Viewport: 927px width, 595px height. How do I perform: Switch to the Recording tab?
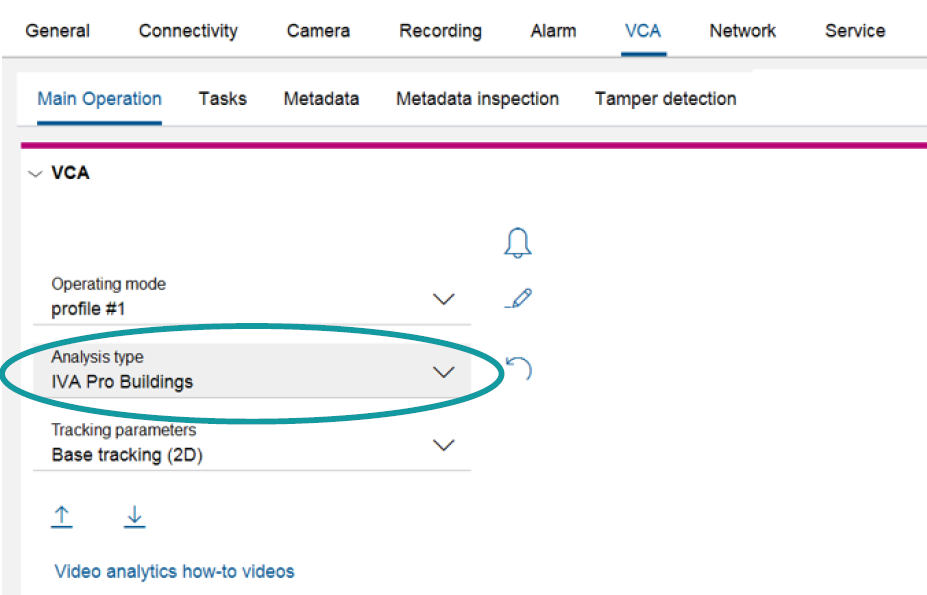click(440, 31)
